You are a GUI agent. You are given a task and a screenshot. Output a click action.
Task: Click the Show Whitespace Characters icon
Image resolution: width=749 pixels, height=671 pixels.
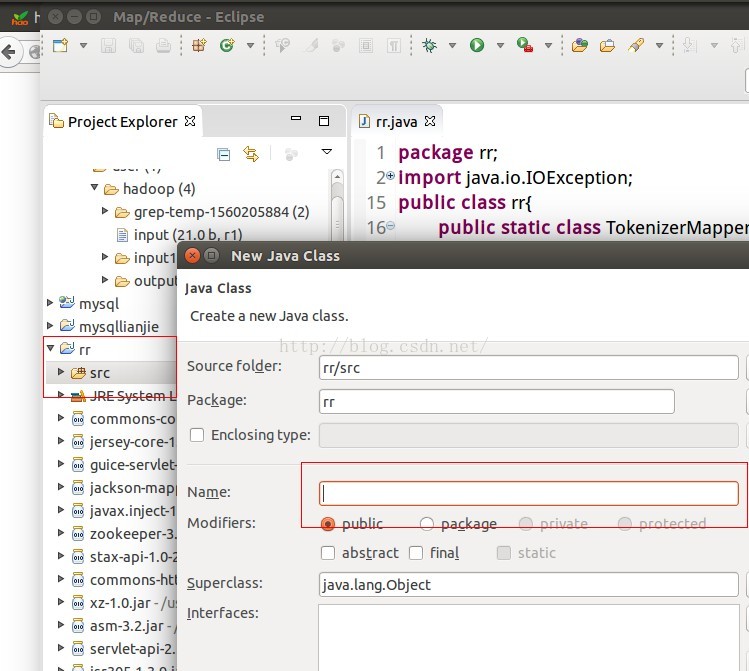pos(394,45)
